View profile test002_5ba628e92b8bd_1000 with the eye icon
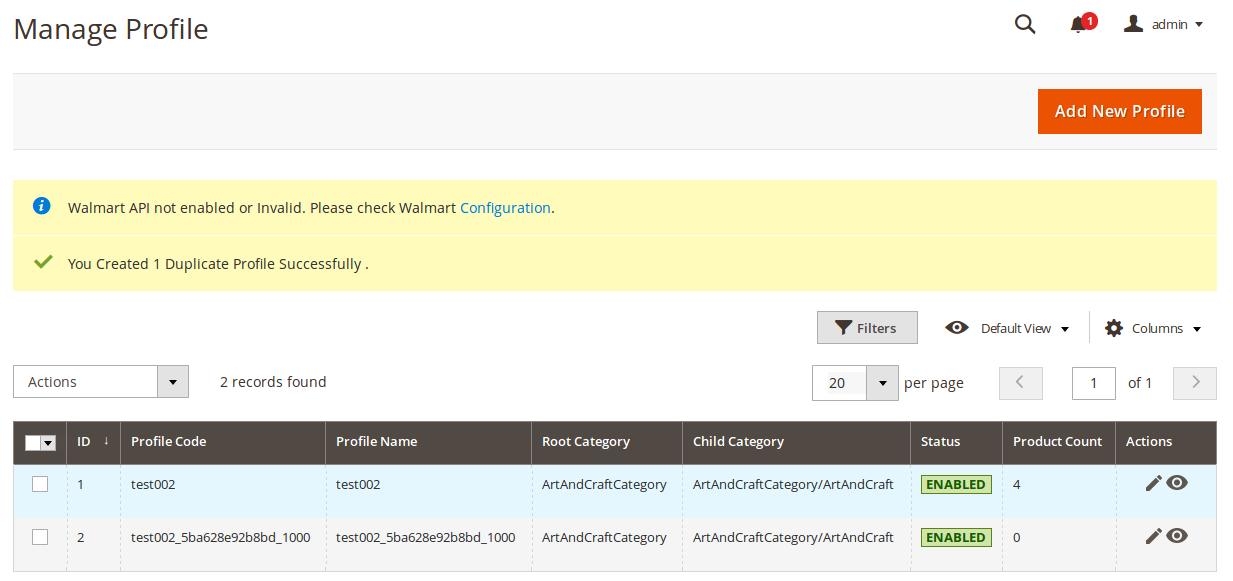 click(x=1177, y=536)
